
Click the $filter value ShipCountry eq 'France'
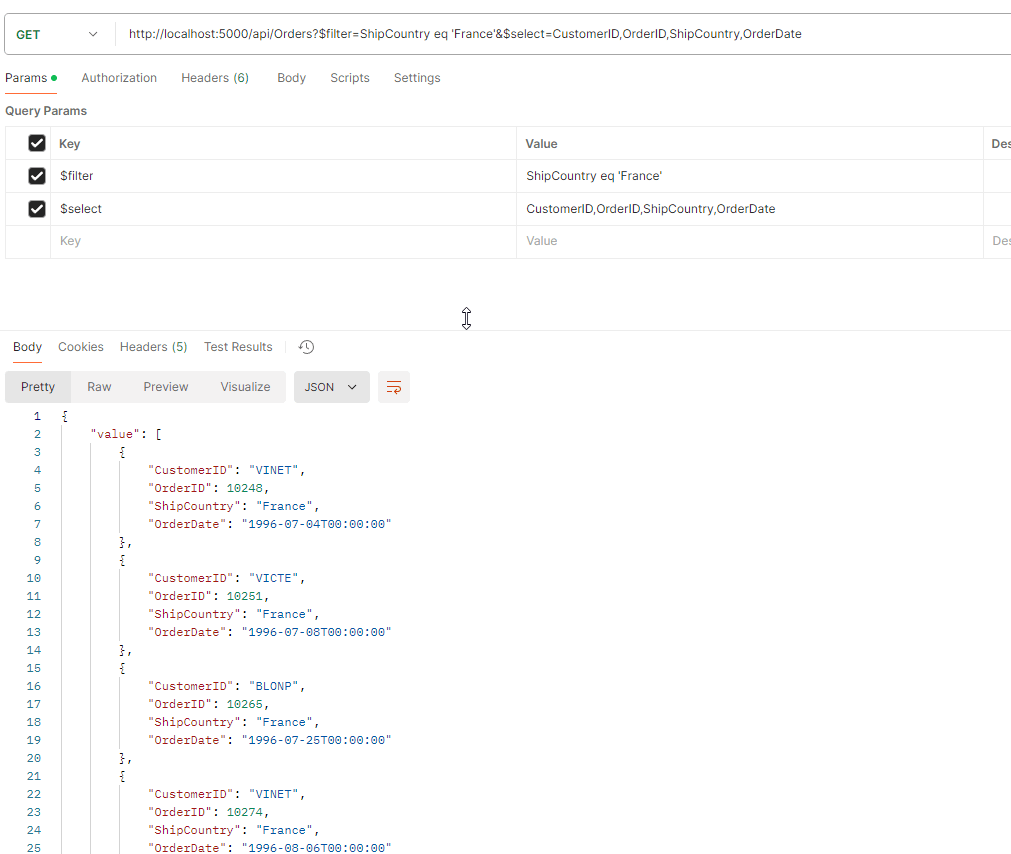click(x=594, y=176)
